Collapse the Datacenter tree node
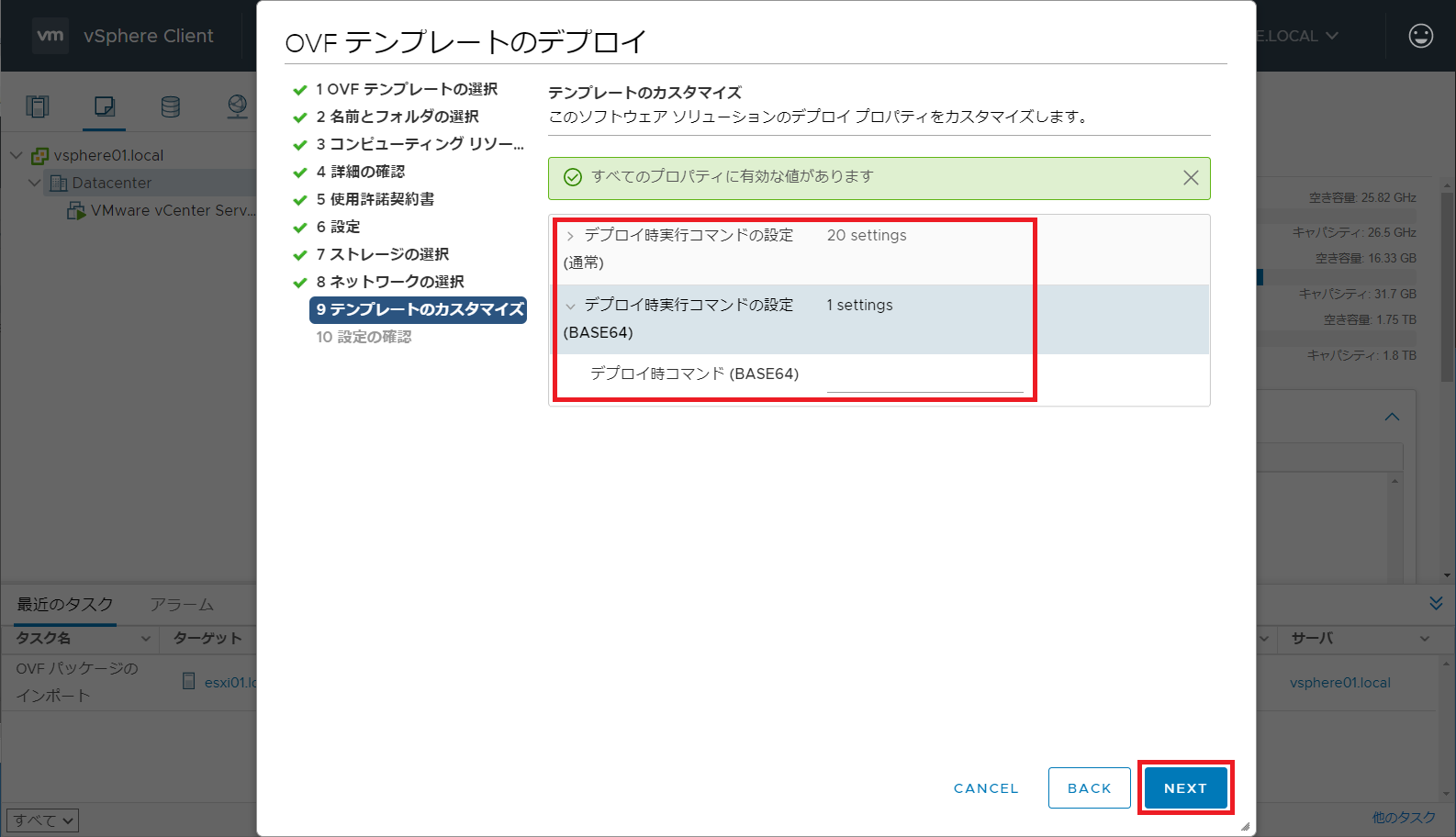 pos(34,183)
